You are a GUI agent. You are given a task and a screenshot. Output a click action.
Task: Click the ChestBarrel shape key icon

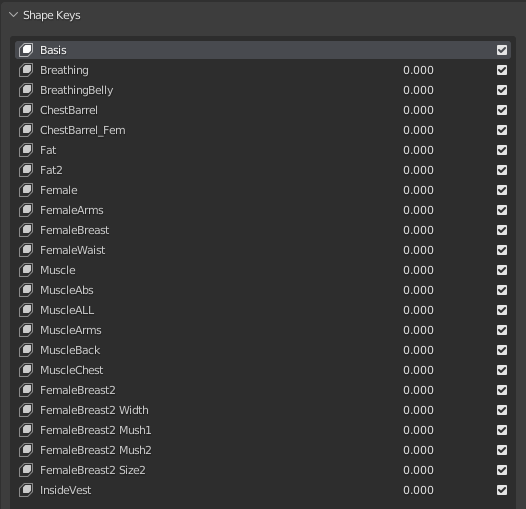click(26, 110)
